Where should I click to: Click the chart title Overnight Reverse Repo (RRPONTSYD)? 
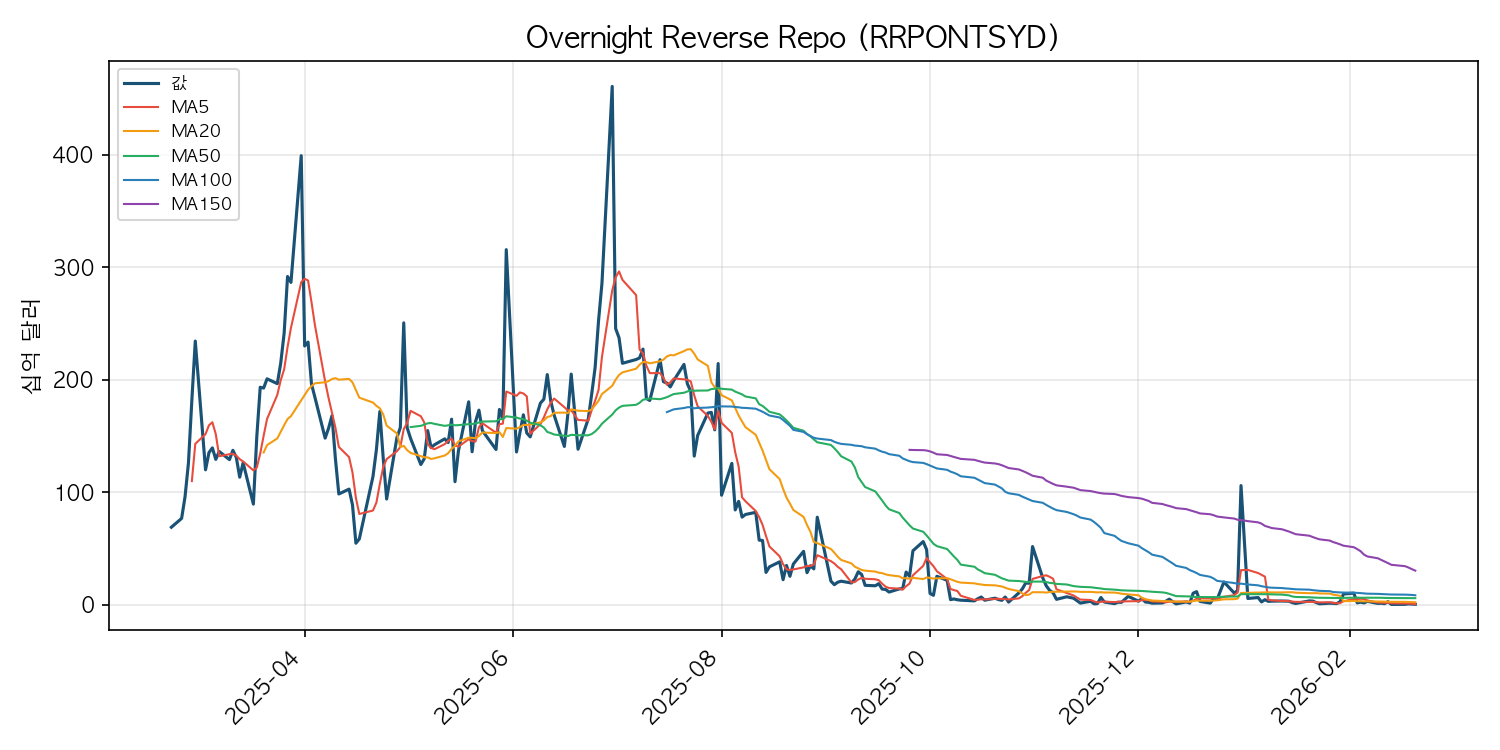tap(792, 37)
